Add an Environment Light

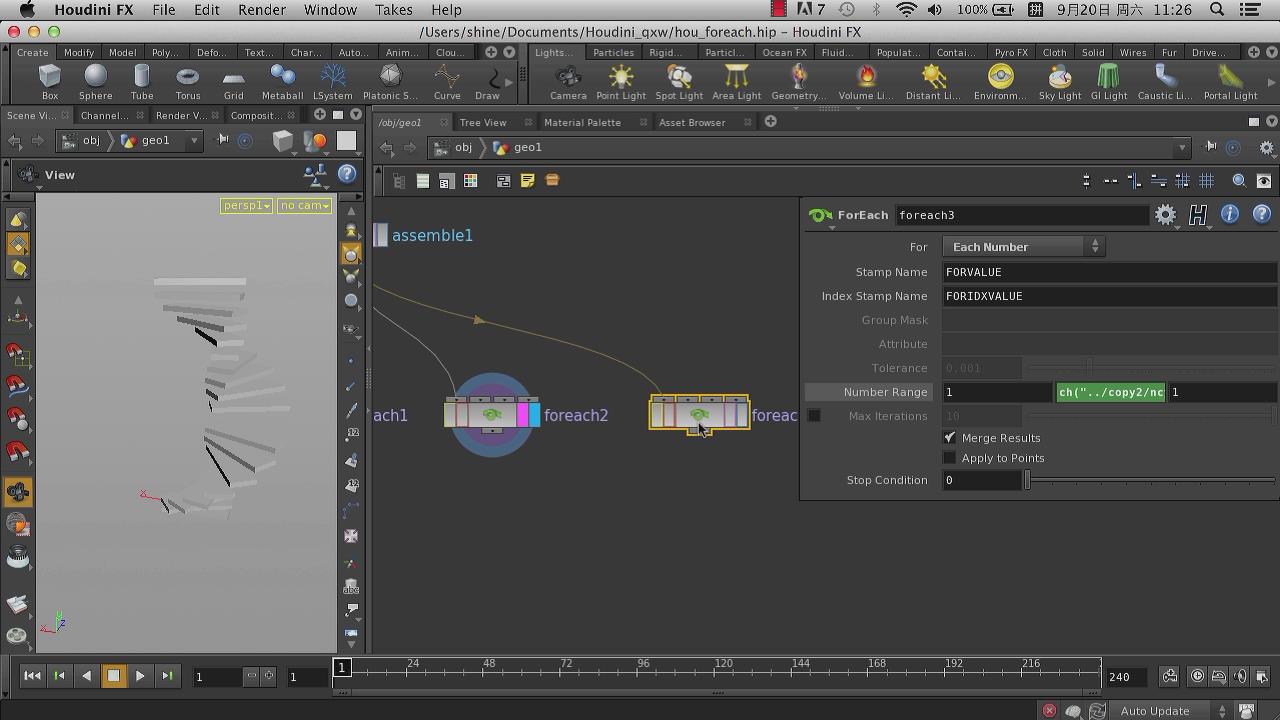point(1000,82)
